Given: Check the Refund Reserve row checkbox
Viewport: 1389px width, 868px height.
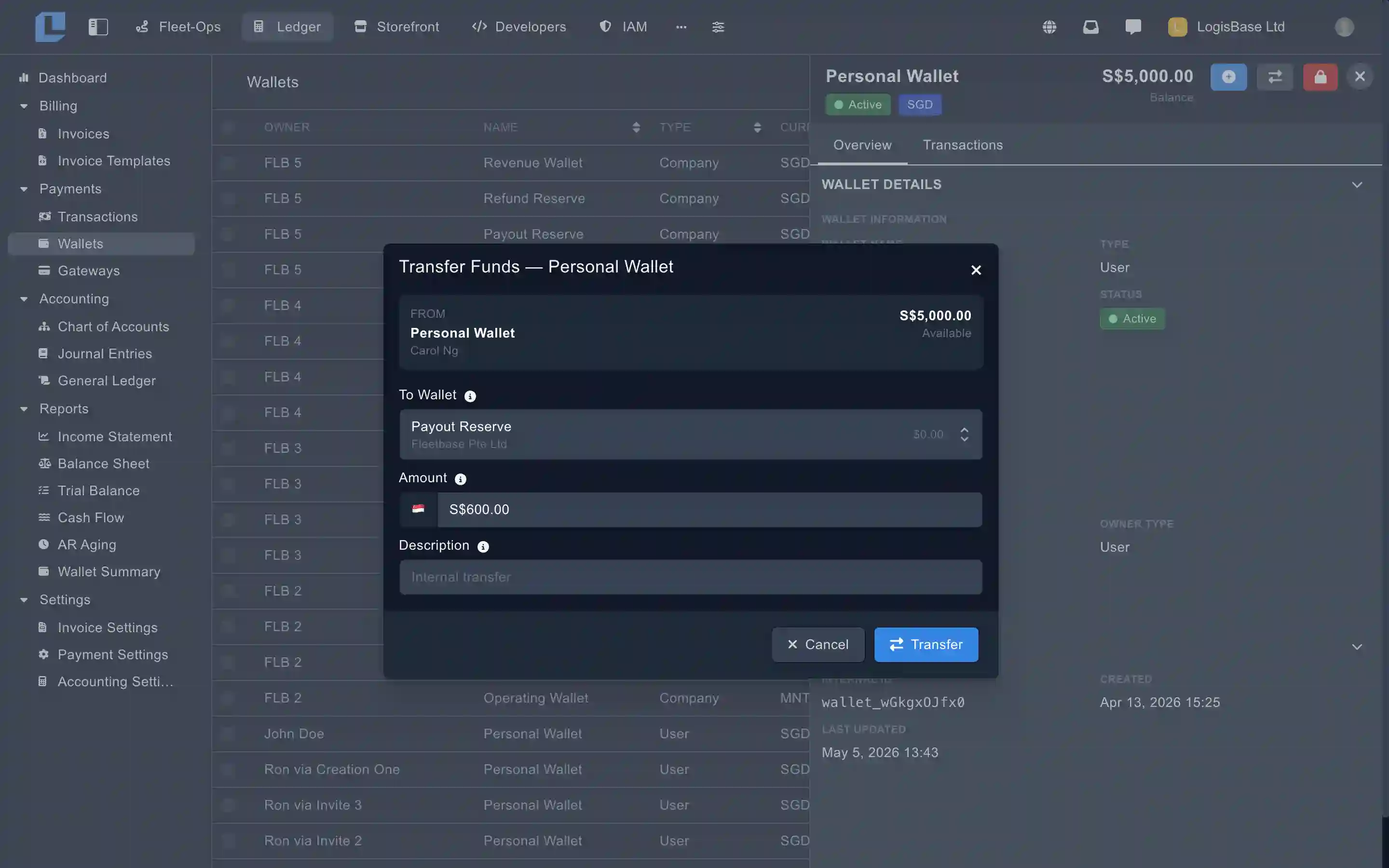Looking at the screenshot, I should pos(228,199).
